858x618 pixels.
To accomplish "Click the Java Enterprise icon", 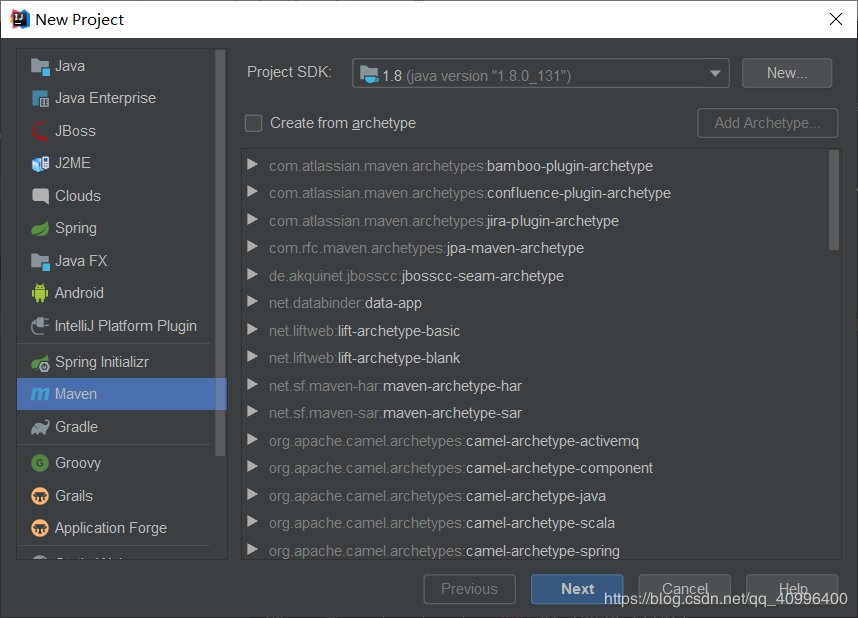I will (40, 99).
